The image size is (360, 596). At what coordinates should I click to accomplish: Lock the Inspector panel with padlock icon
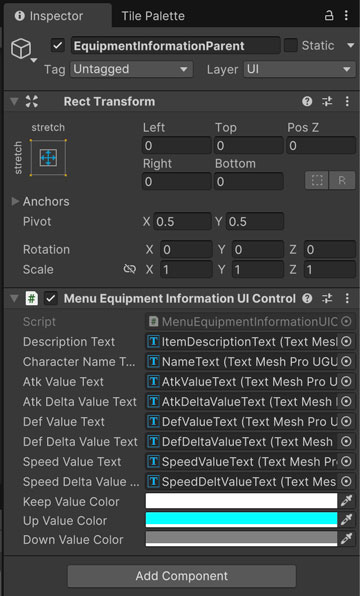(328, 16)
